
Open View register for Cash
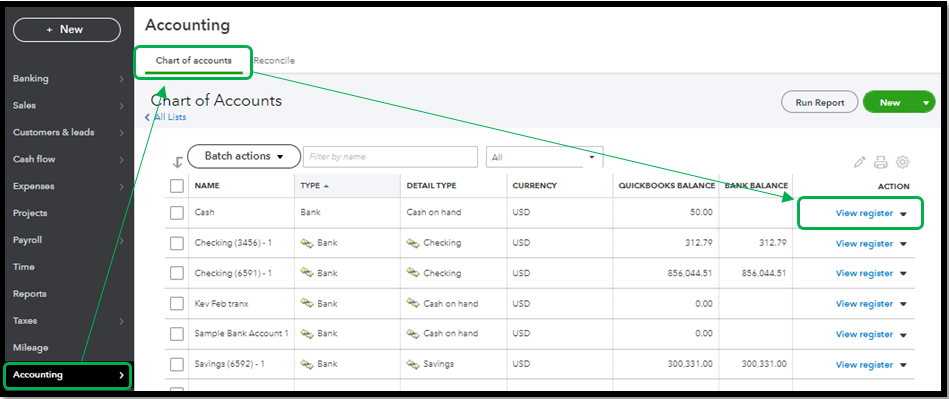(x=864, y=213)
